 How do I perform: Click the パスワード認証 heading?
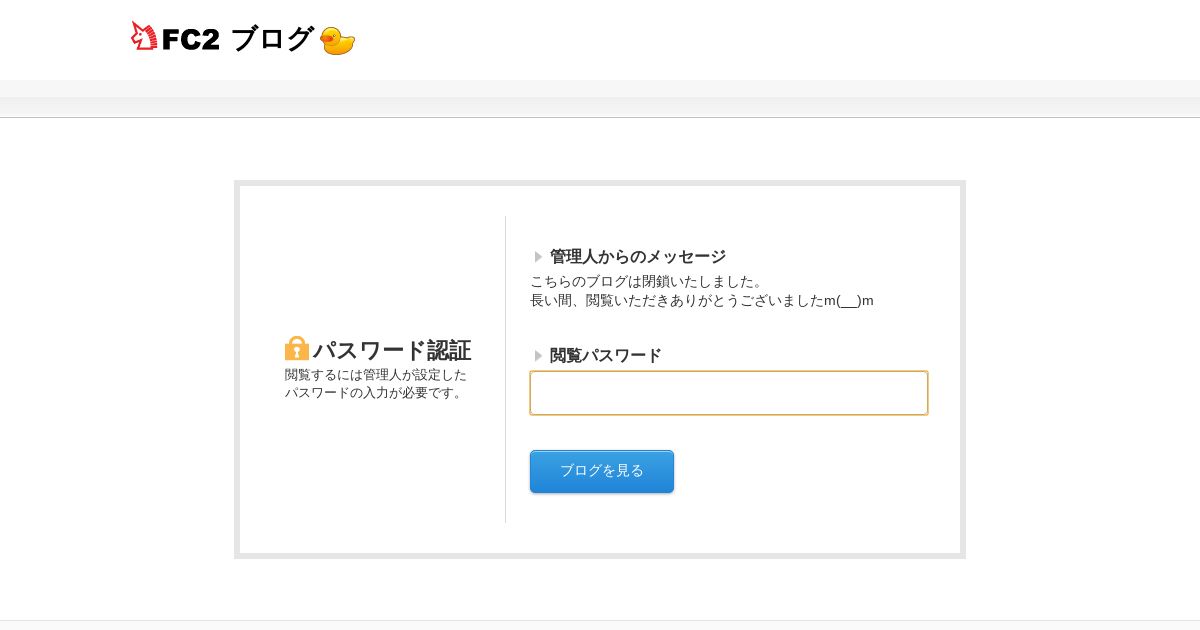click(391, 350)
